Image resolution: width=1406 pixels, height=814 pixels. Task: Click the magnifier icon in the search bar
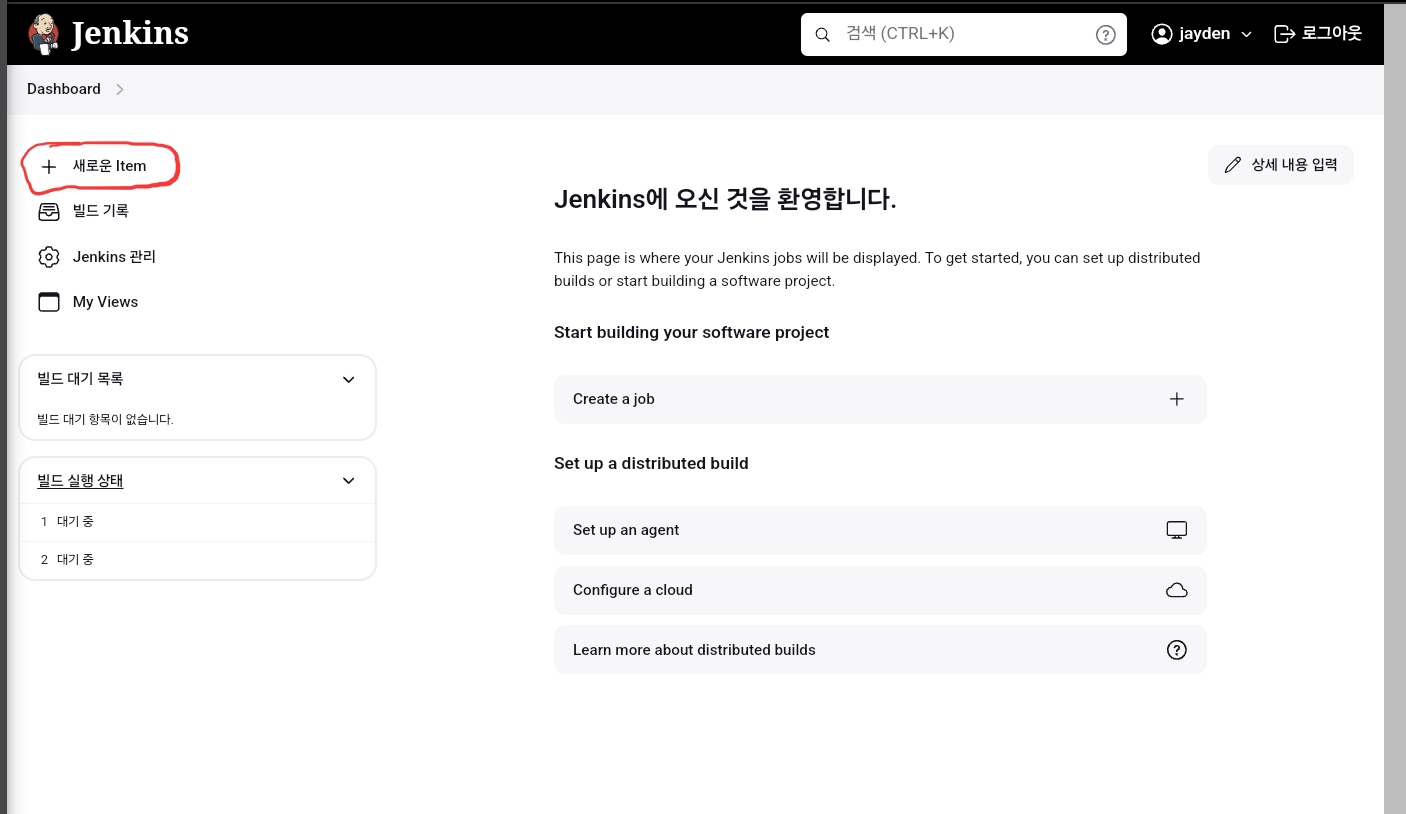pos(822,34)
